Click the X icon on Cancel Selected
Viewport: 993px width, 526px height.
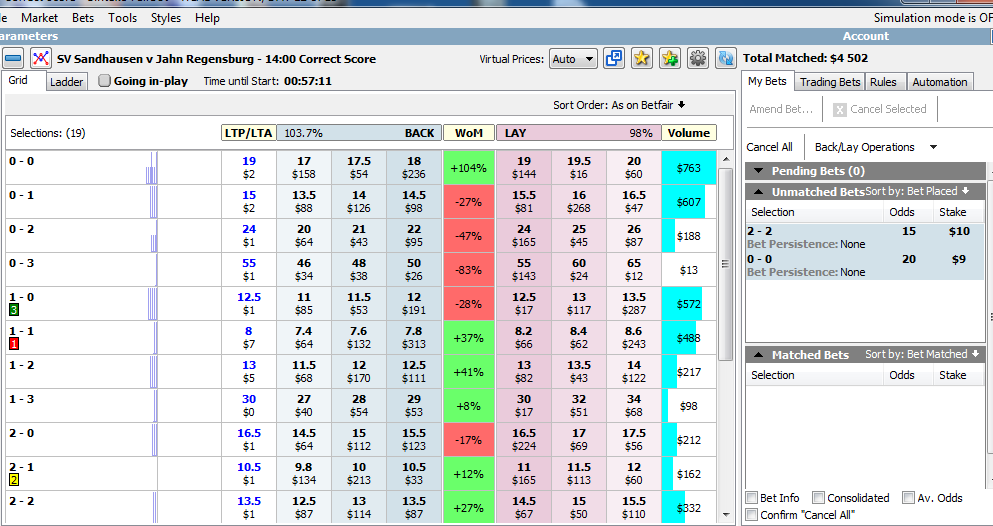(x=840, y=110)
